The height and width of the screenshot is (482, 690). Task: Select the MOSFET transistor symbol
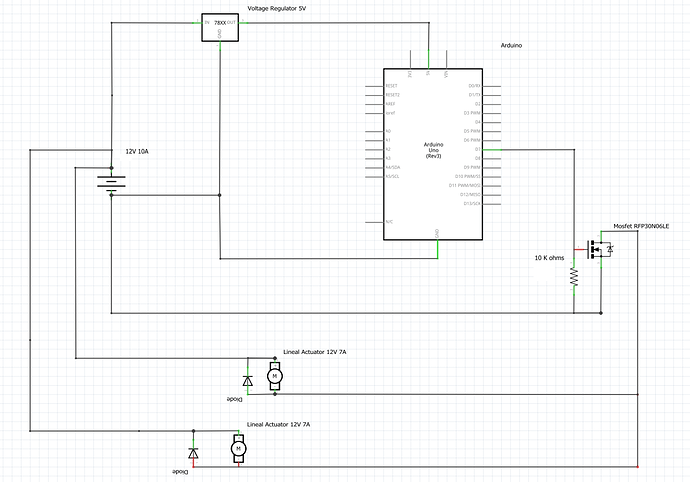tap(600, 249)
